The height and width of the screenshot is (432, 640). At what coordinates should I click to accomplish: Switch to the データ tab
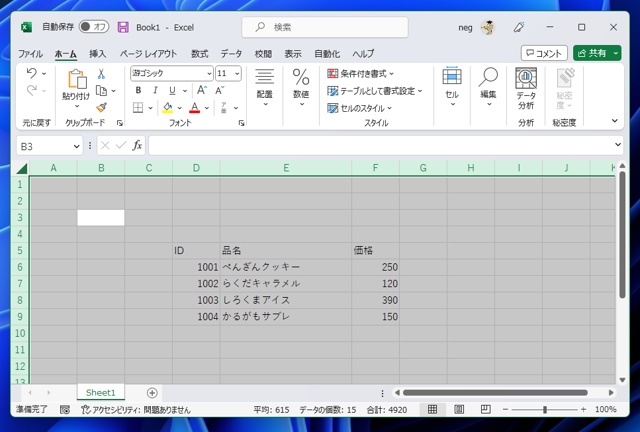231,53
